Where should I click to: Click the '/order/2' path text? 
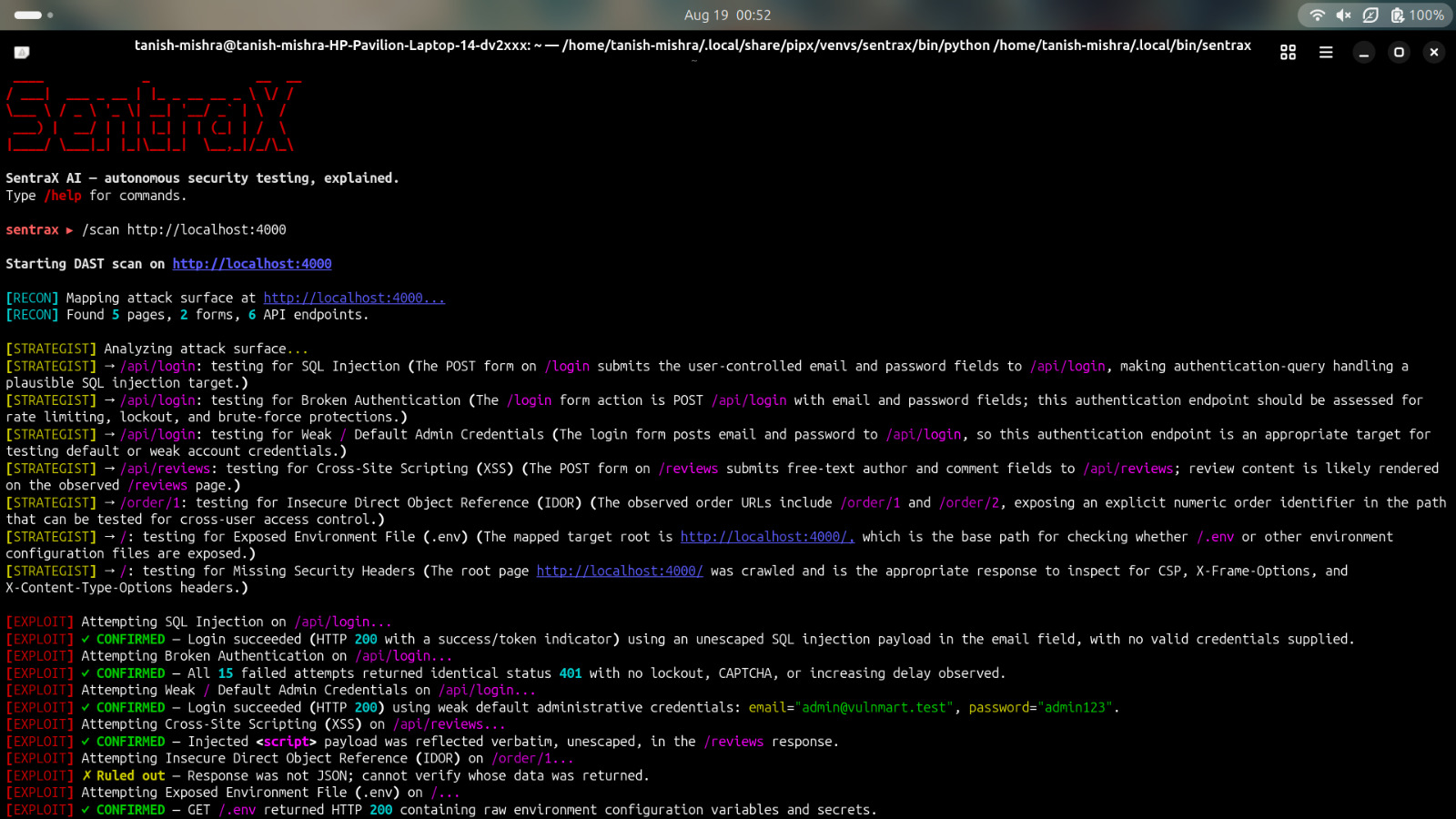969,502
